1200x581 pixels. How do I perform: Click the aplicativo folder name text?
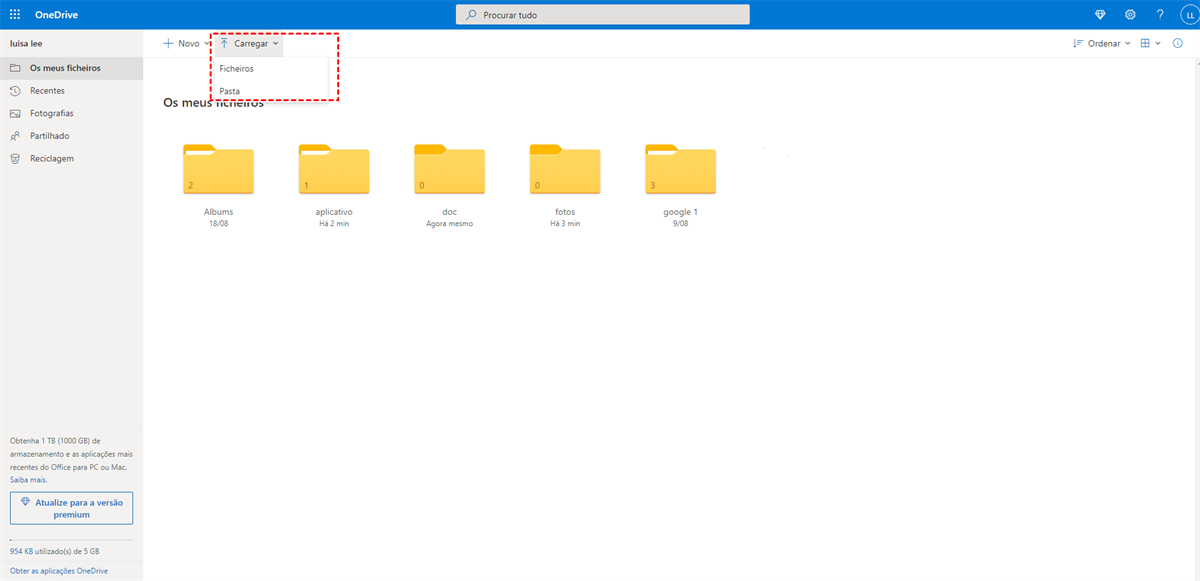click(334, 212)
